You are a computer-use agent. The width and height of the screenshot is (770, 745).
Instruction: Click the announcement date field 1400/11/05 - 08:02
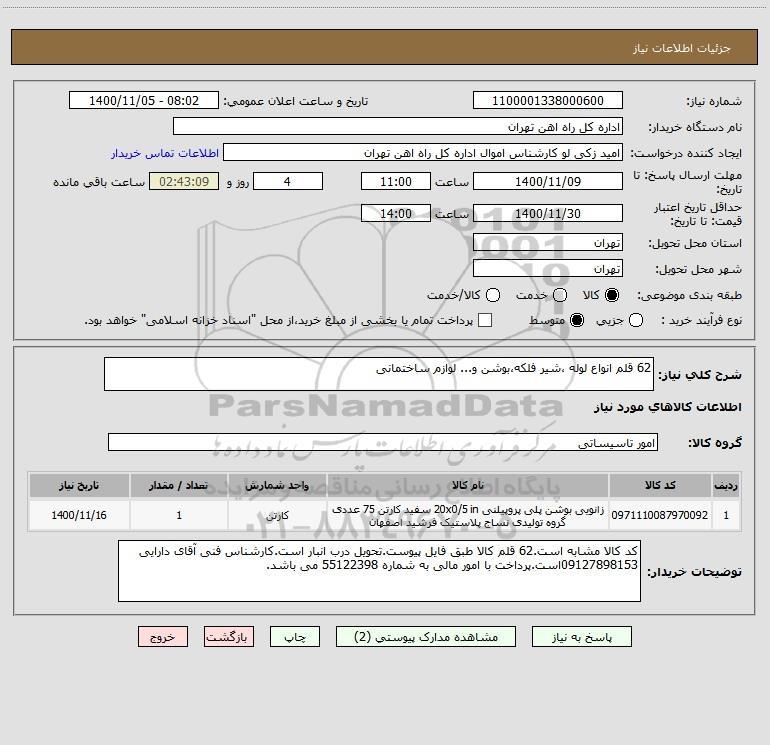(x=144, y=101)
